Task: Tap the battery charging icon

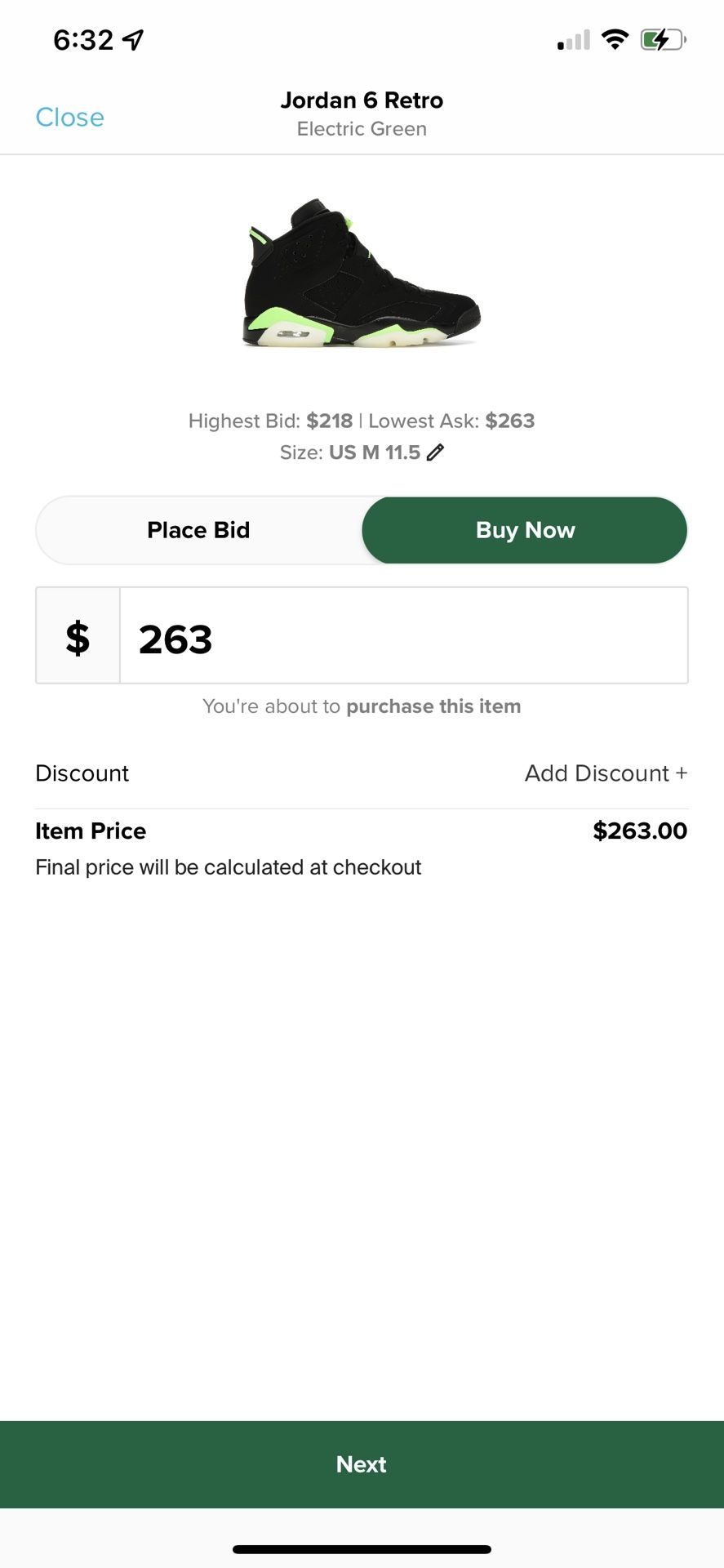Action: click(662, 39)
